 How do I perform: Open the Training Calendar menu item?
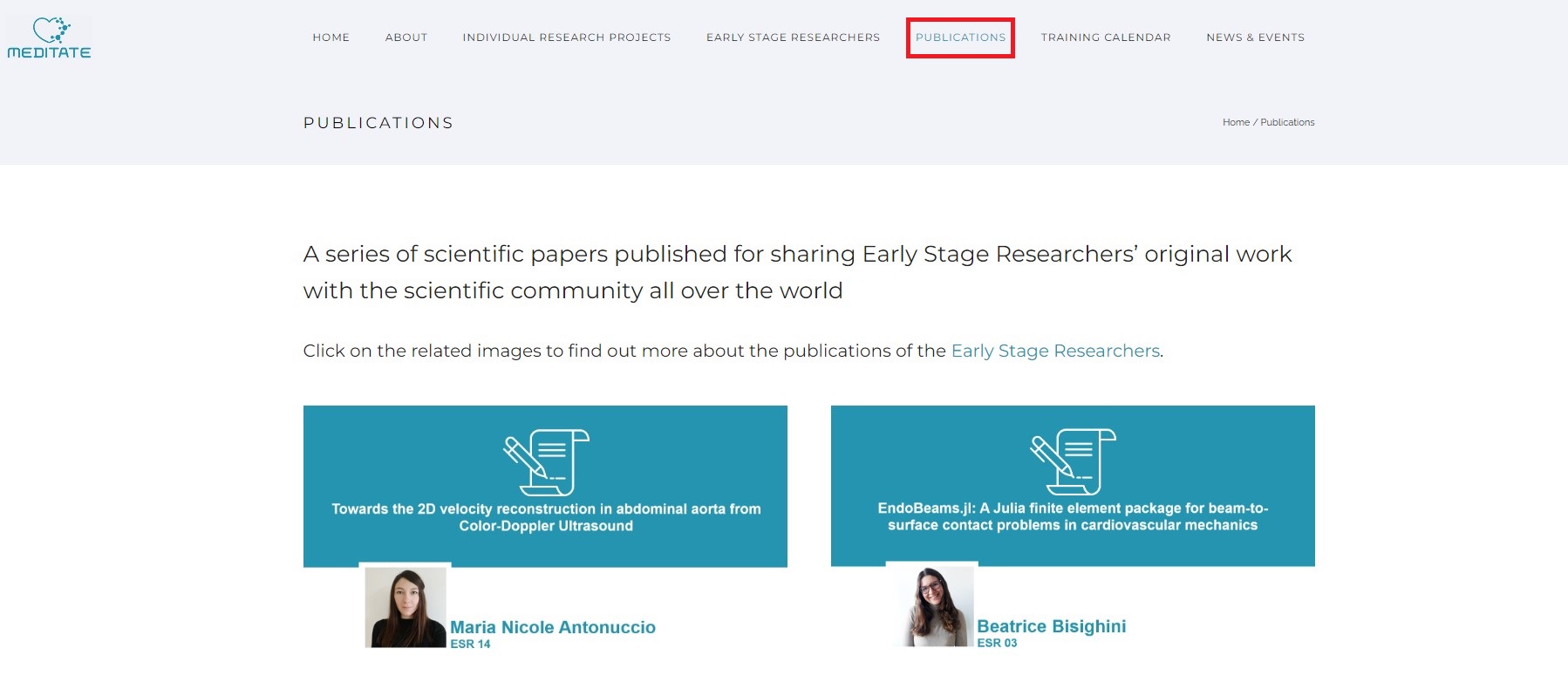(x=1105, y=38)
